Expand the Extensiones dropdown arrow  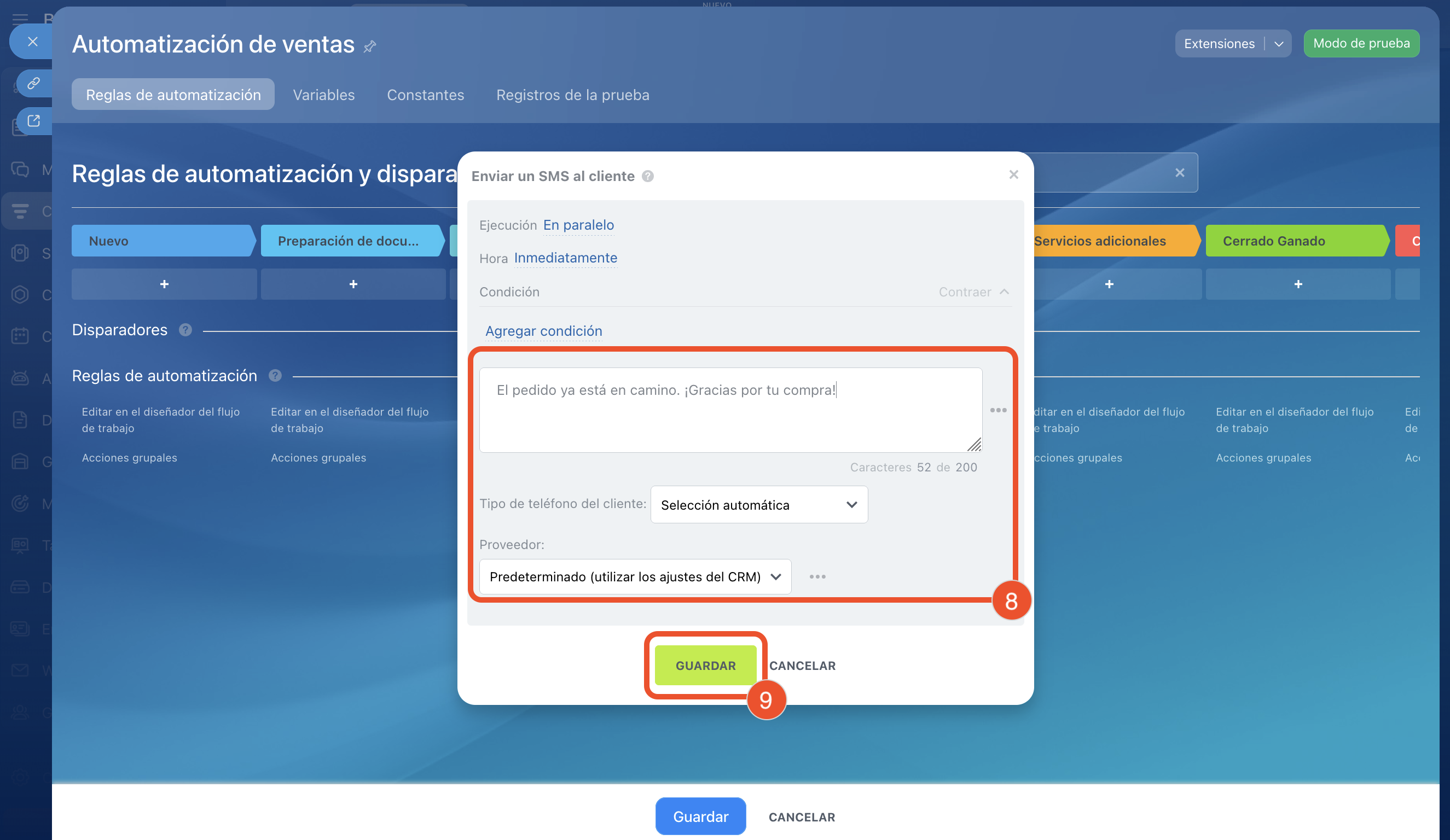[1279, 44]
